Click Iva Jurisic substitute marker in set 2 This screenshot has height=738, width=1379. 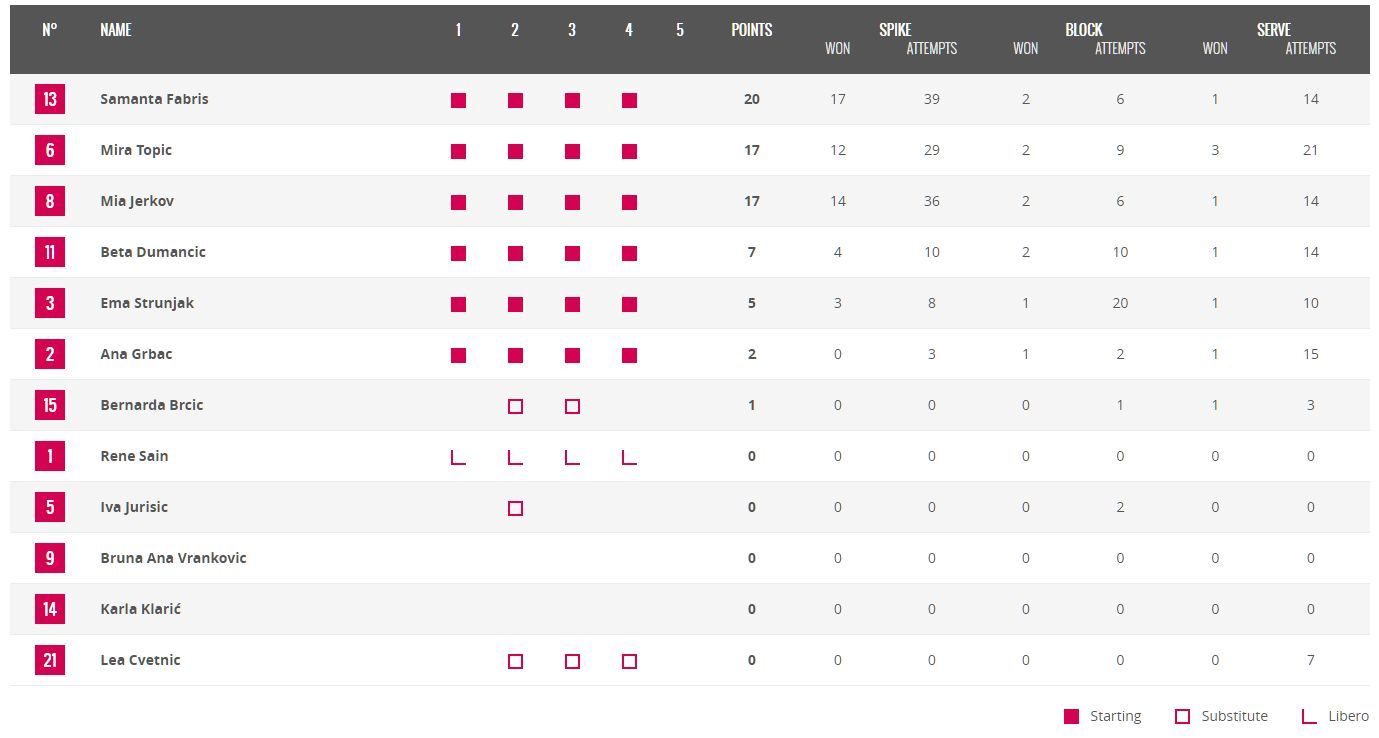(x=515, y=508)
